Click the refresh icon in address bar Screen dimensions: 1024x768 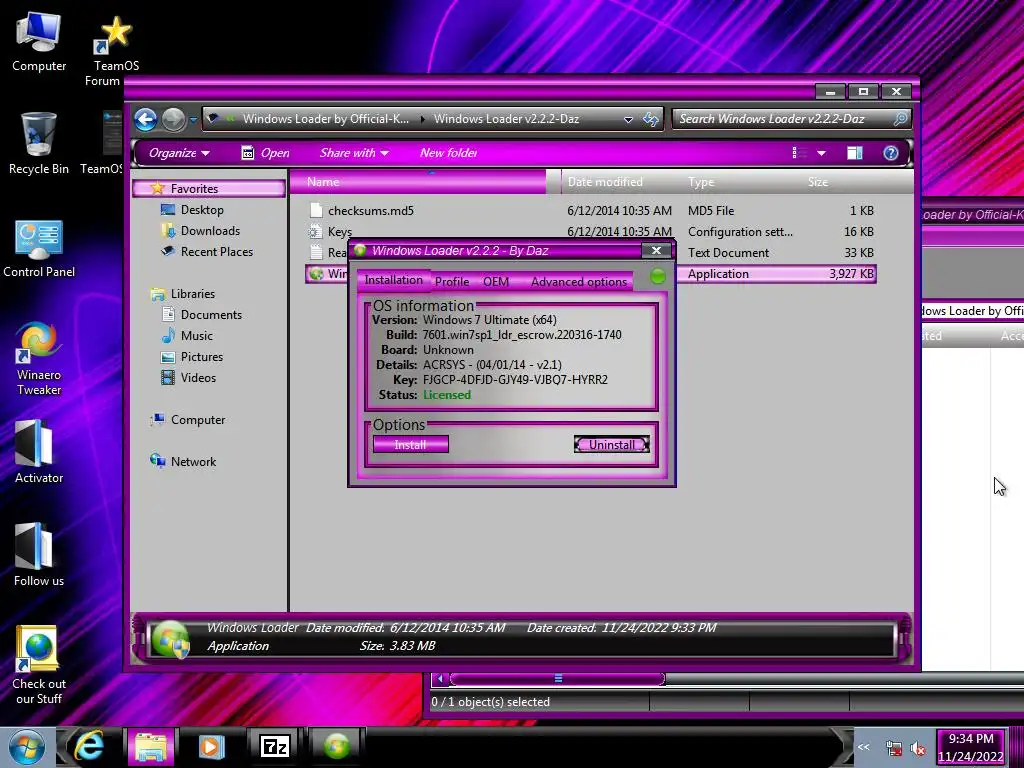coord(650,119)
